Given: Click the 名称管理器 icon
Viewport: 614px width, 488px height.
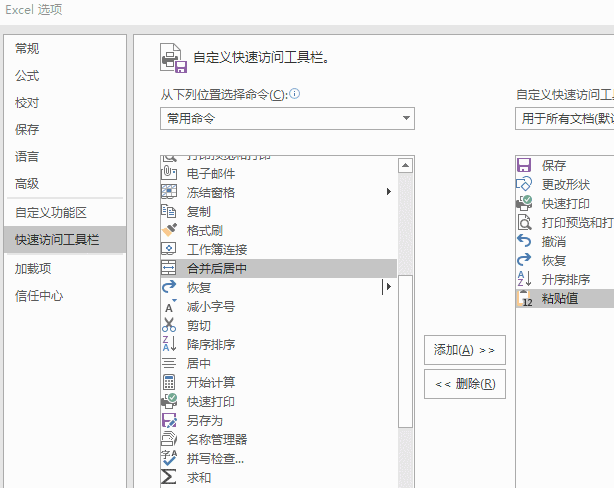Looking at the screenshot, I should tap(169, 439).
